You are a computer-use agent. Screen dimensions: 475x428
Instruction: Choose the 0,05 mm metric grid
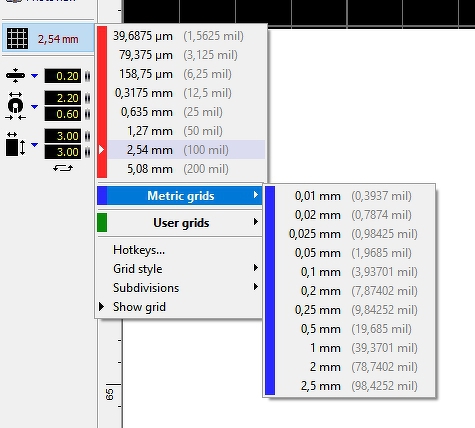[x=355, y=253]
